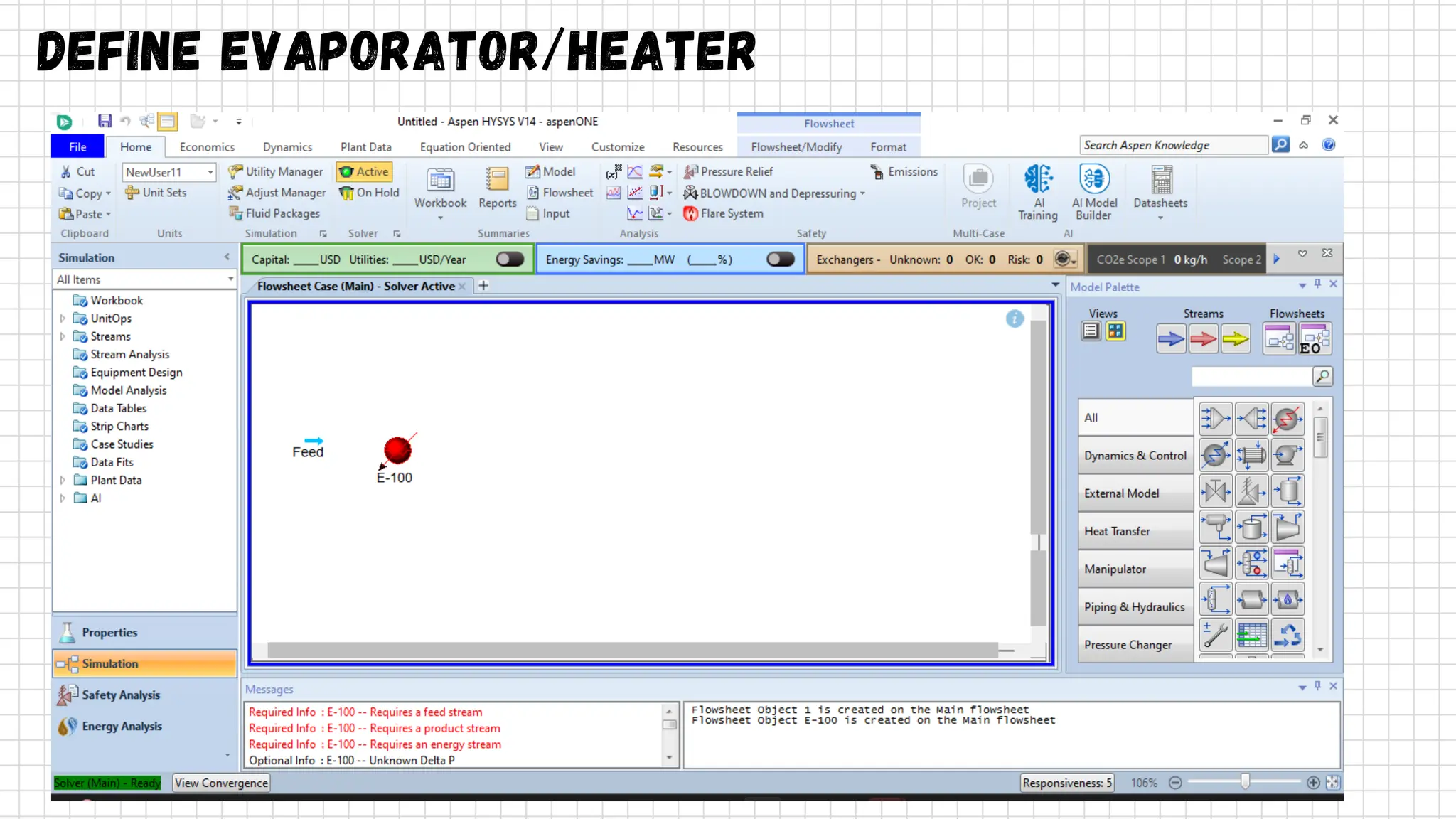Image resolution: width=1456 pixels, height=819 pixels.
Task: Expand the UnitOps tree node
Action: tap(63, 318)
